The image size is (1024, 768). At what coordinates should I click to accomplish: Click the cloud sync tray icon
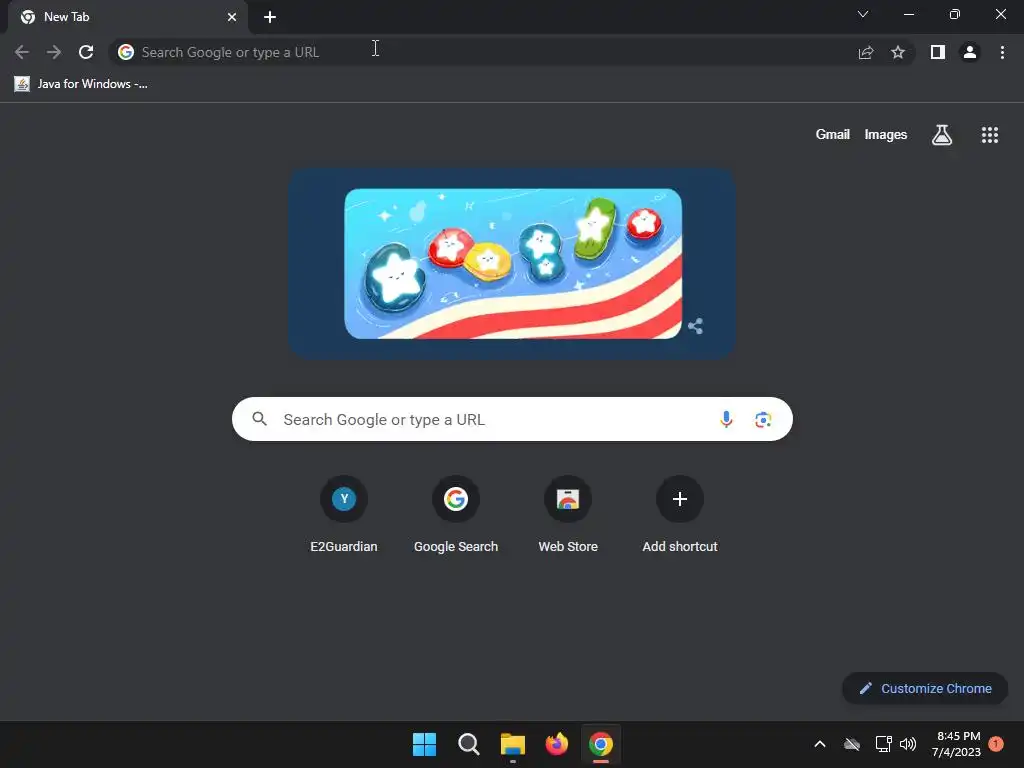(852, 744)
